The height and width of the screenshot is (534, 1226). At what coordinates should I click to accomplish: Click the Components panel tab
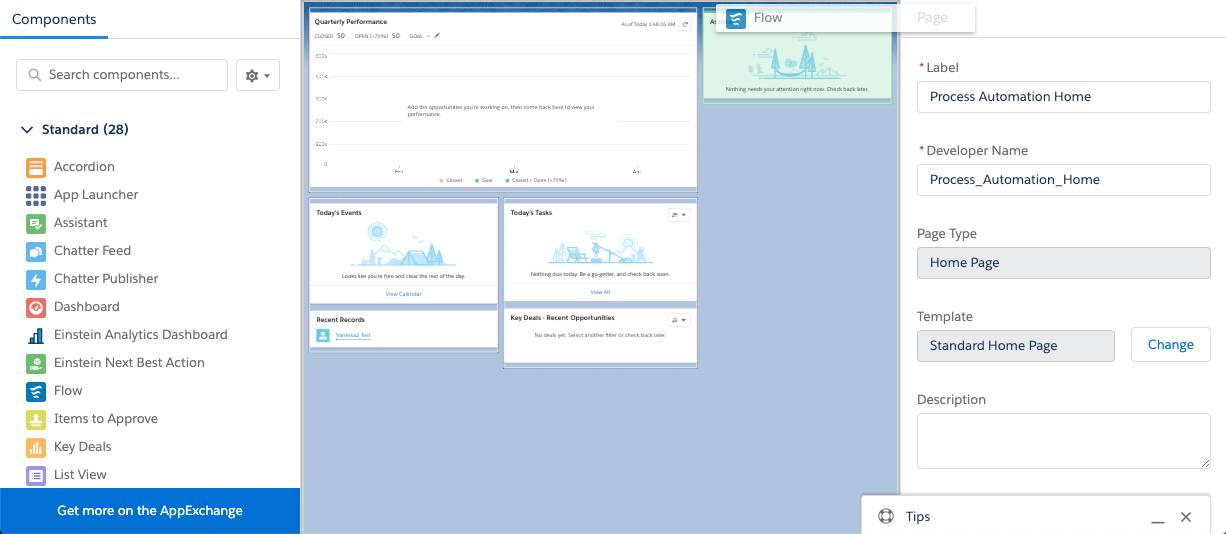[54, 19]
